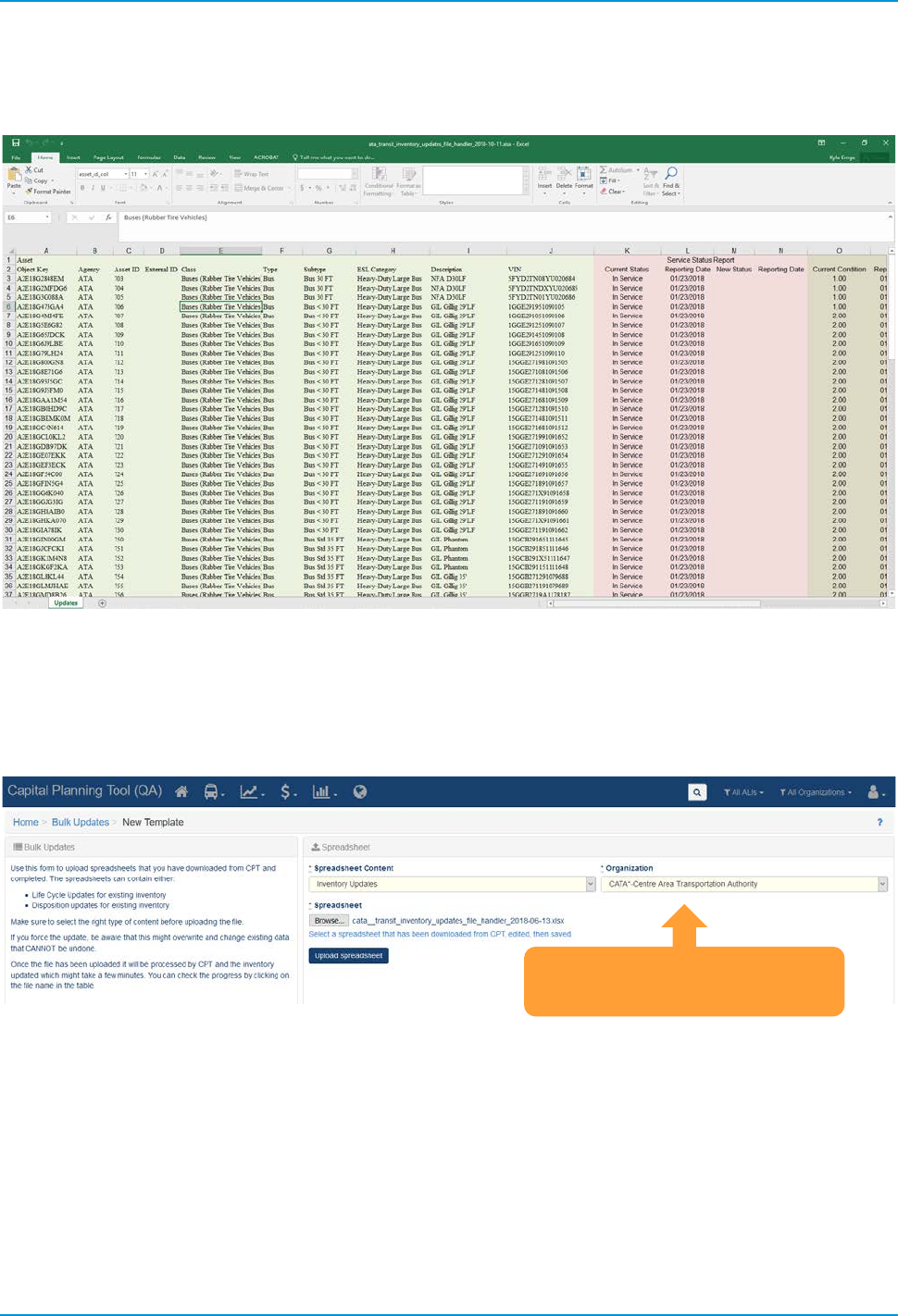Toggle Wrap Text
This screenshot has width=898, height=1316.
251,174
